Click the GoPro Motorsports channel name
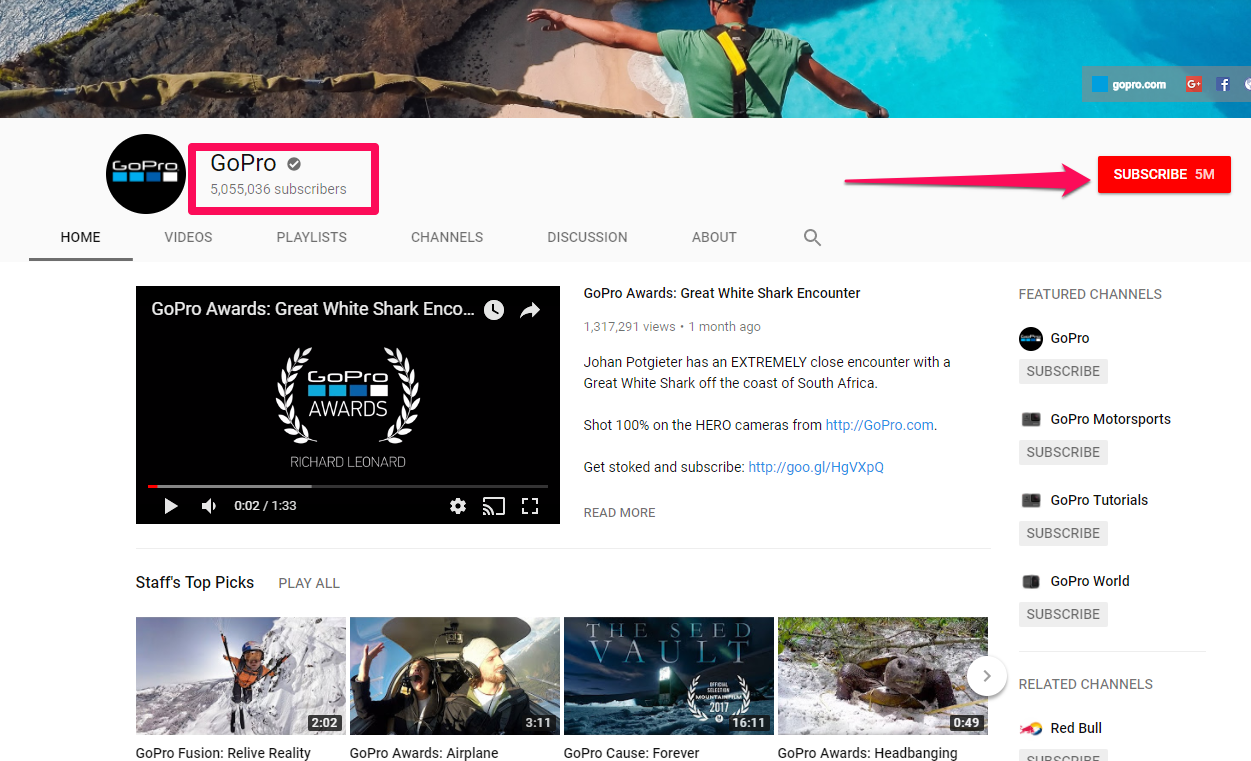Screen dimensions: 1251x761 (x=1110, y=419)
